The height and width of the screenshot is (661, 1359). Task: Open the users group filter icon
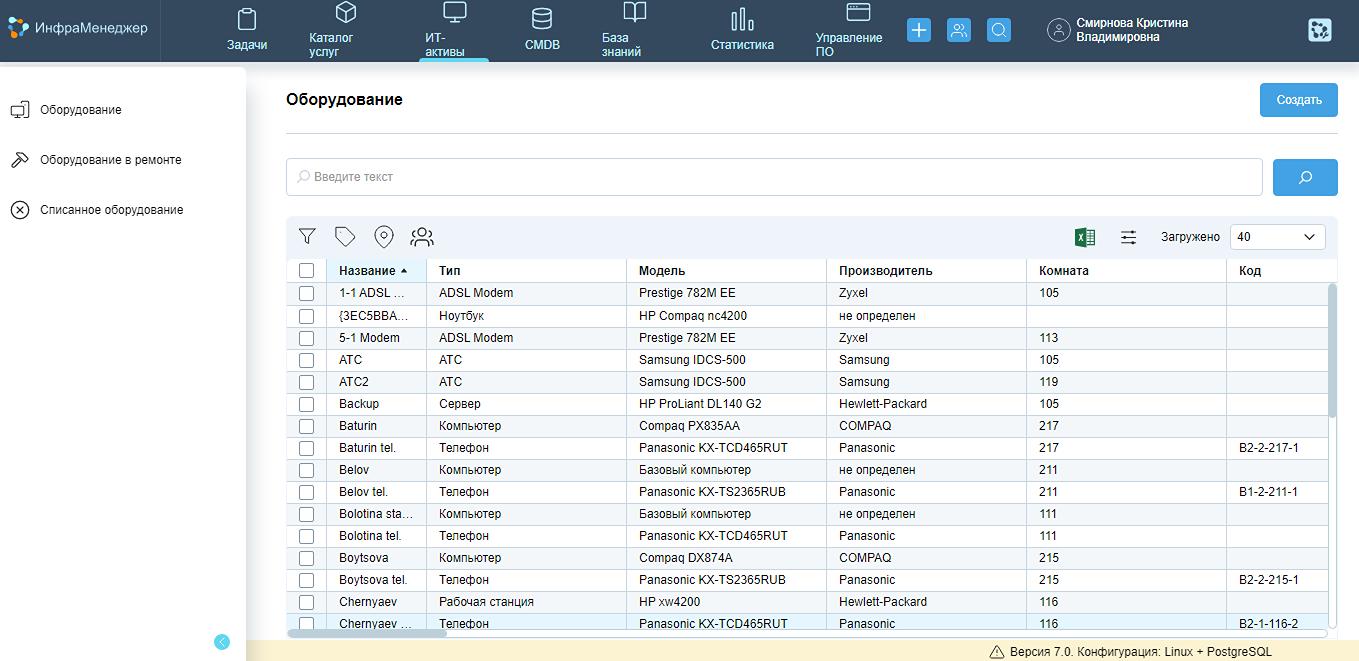(x=422, y=237)
